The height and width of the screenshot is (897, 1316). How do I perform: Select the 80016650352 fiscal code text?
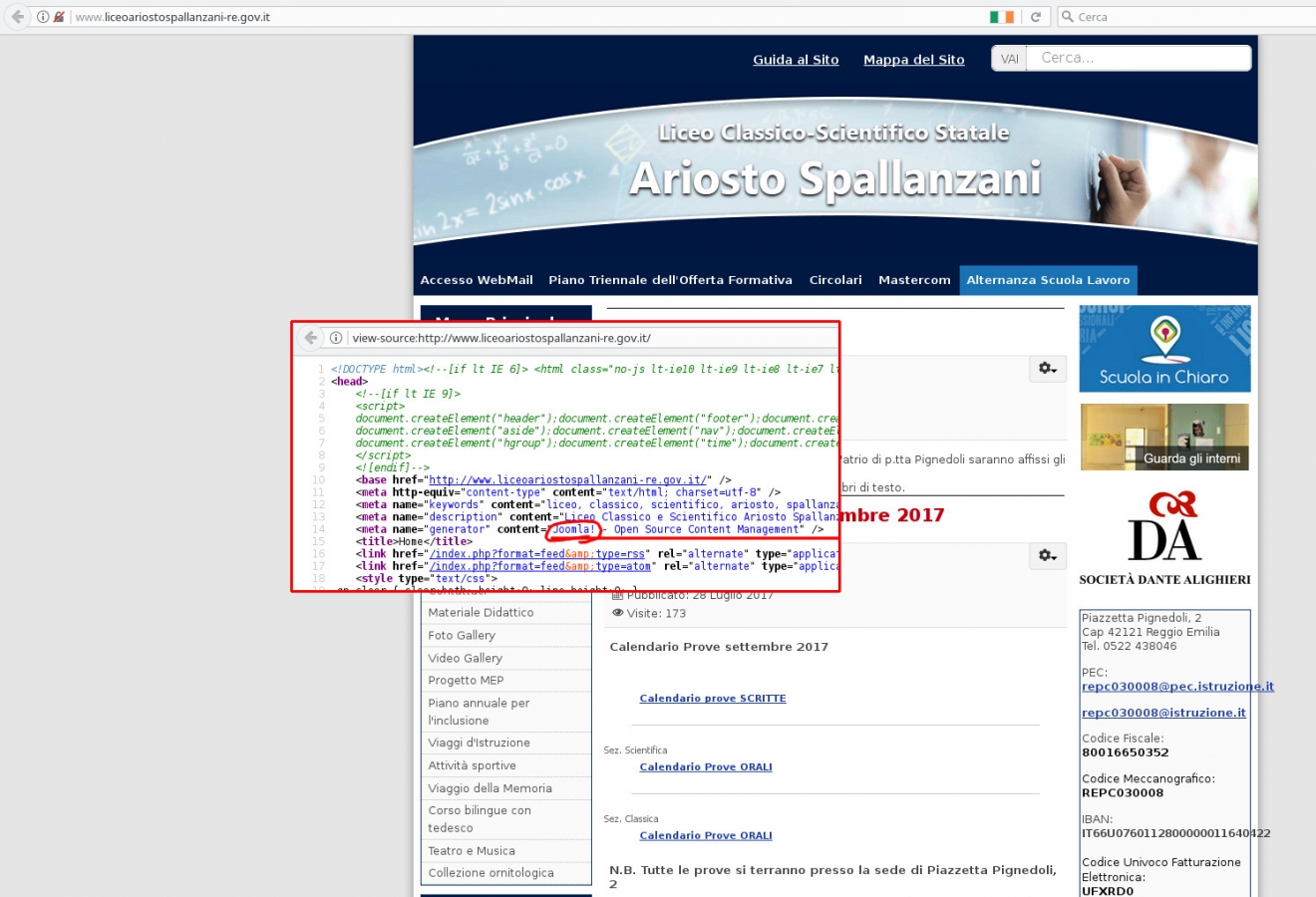click(1126, 752)
